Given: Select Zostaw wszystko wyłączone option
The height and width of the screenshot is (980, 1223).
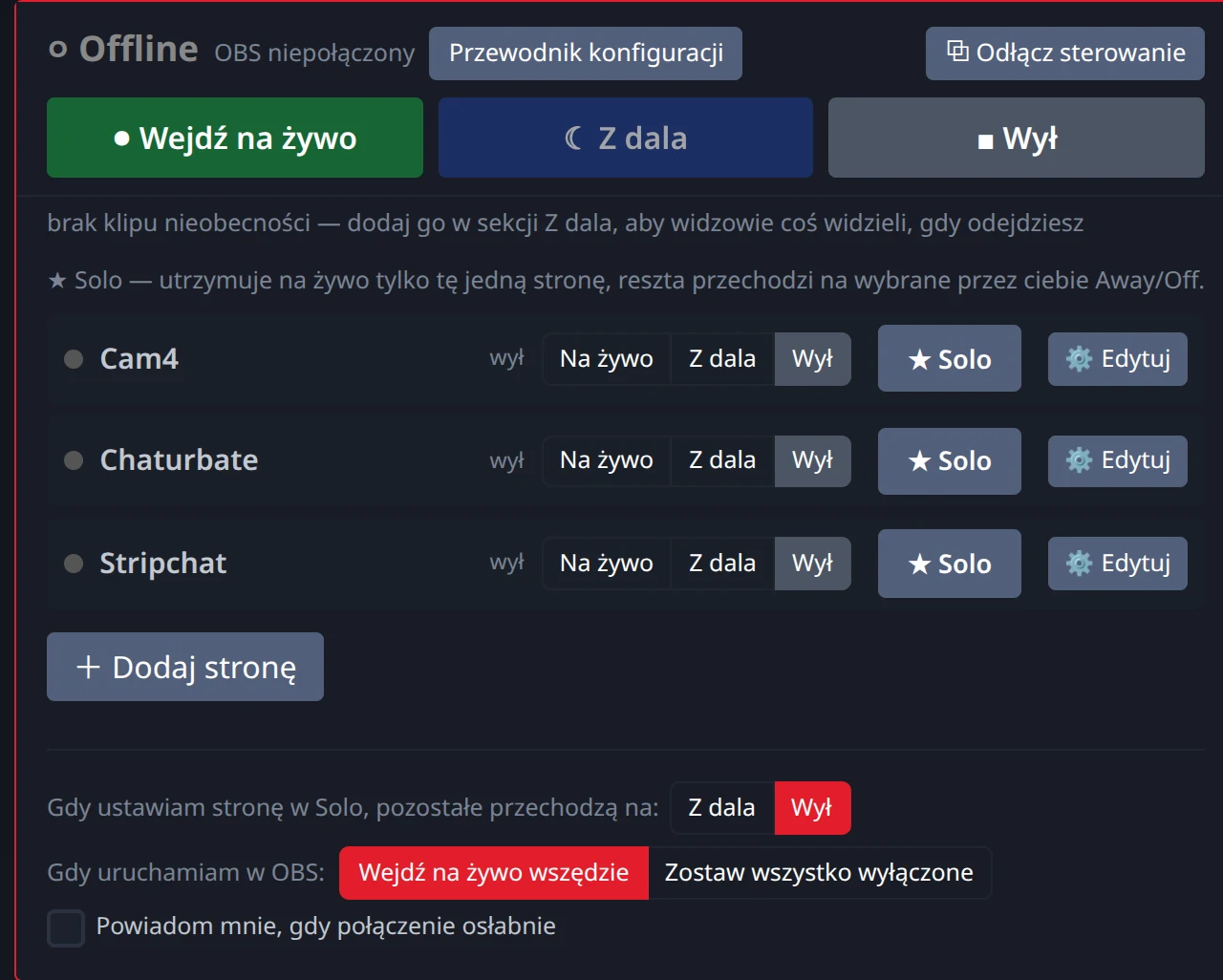Looking at the screenshot, I should click(820, 873).
